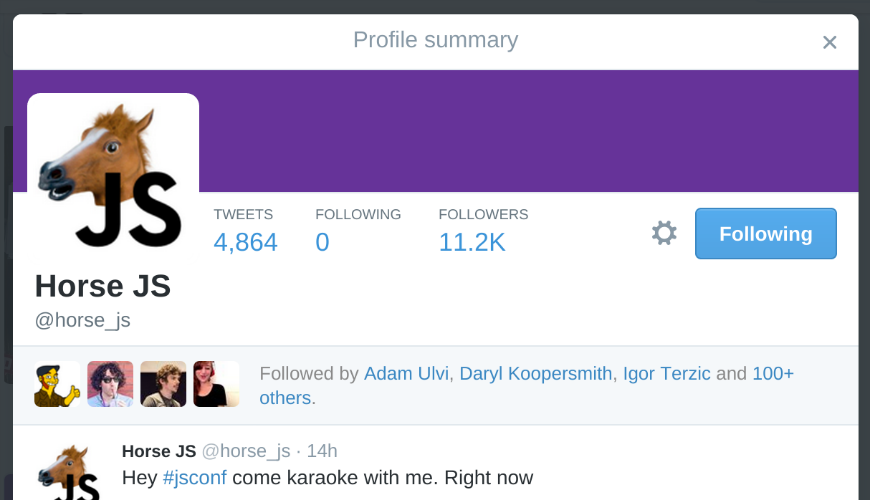
Task: Click the third follower avatar with dark background
Action: click(163, 384)
